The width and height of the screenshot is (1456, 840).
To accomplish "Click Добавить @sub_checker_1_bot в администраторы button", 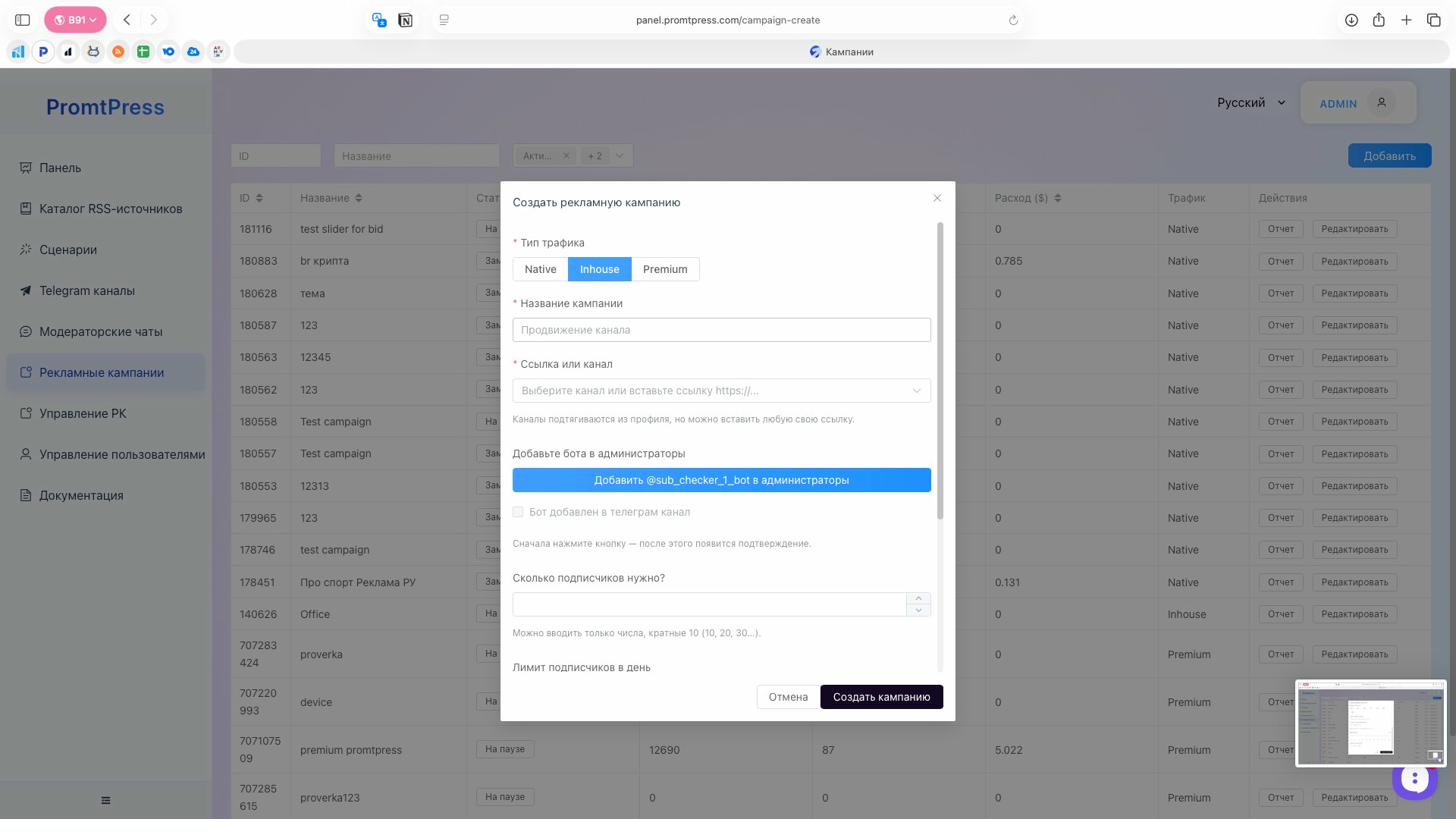I will pyautogui.click(x=721, y=480).
